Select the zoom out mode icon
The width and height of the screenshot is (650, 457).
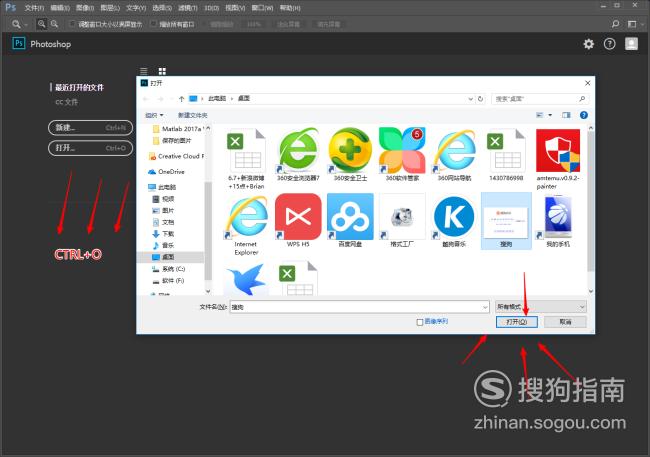[54, 24]
